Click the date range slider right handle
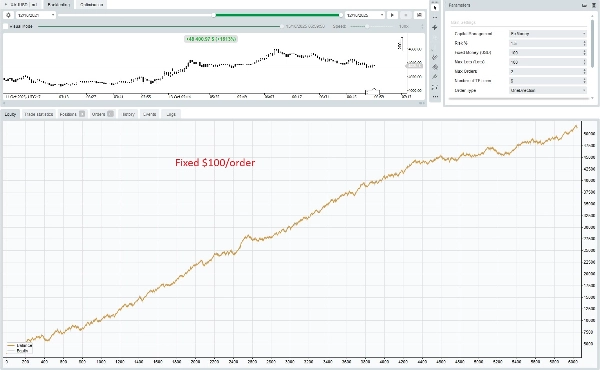Image resolution: width=600 pixels, height=370 pixels. point(341,15)
